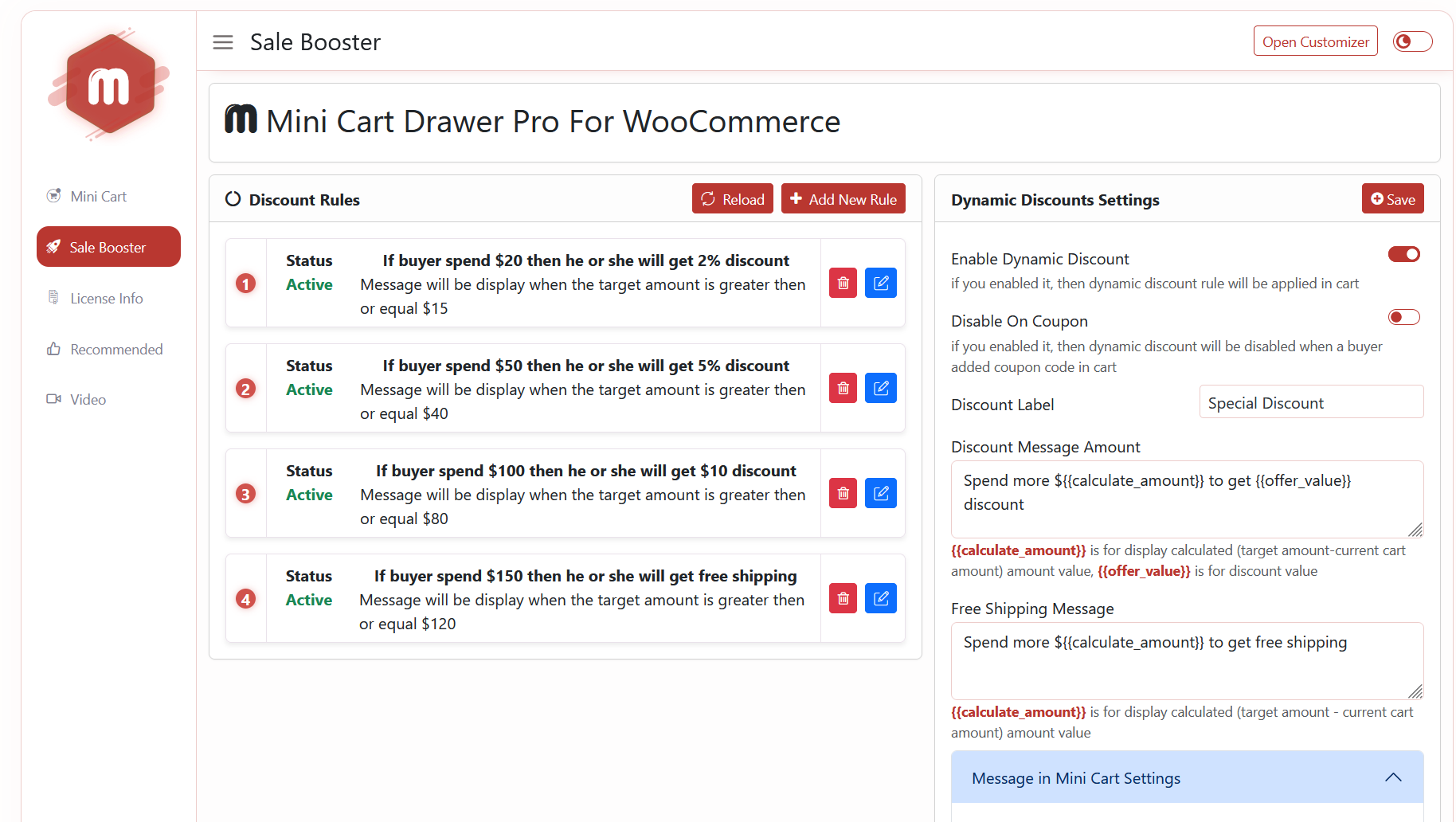Click the Free Shipping Message resize handle

(1415, 691)
